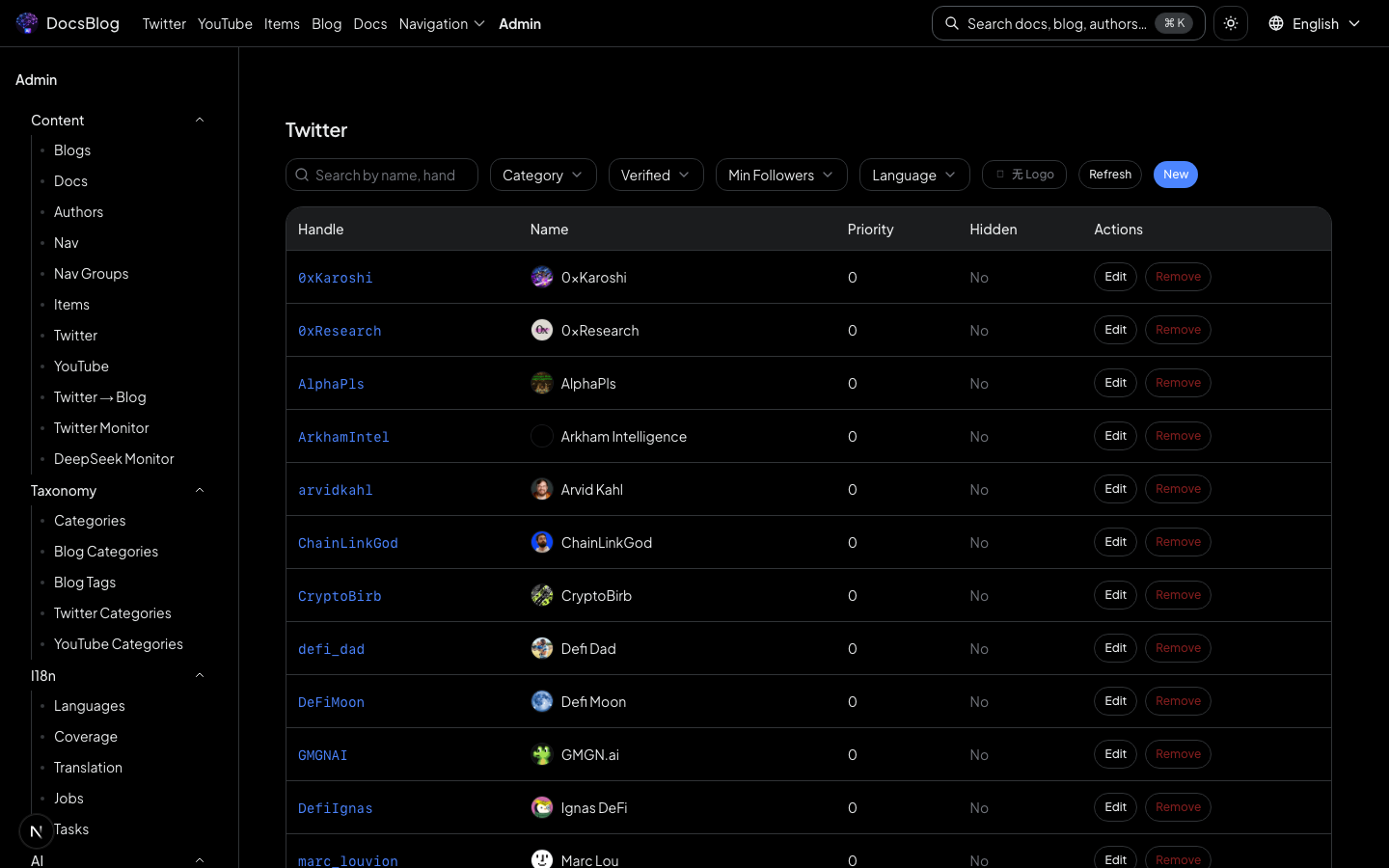Viewport: 1389px width, 868px height.
Task: Open the Category filter dropdown
Action: click(542, 175)
